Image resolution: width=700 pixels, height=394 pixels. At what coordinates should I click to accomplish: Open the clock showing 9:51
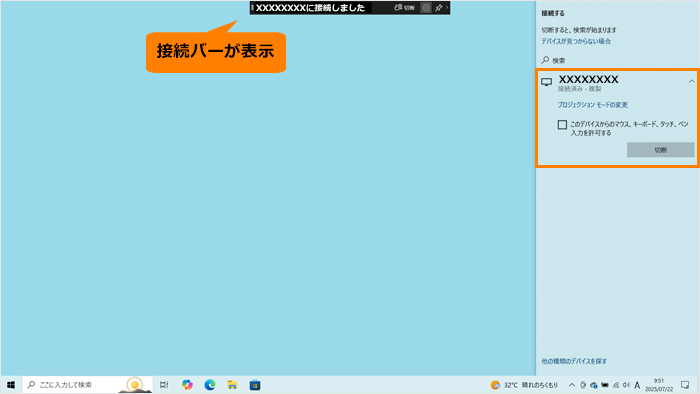pyautogui.click(x=658, y=385)
